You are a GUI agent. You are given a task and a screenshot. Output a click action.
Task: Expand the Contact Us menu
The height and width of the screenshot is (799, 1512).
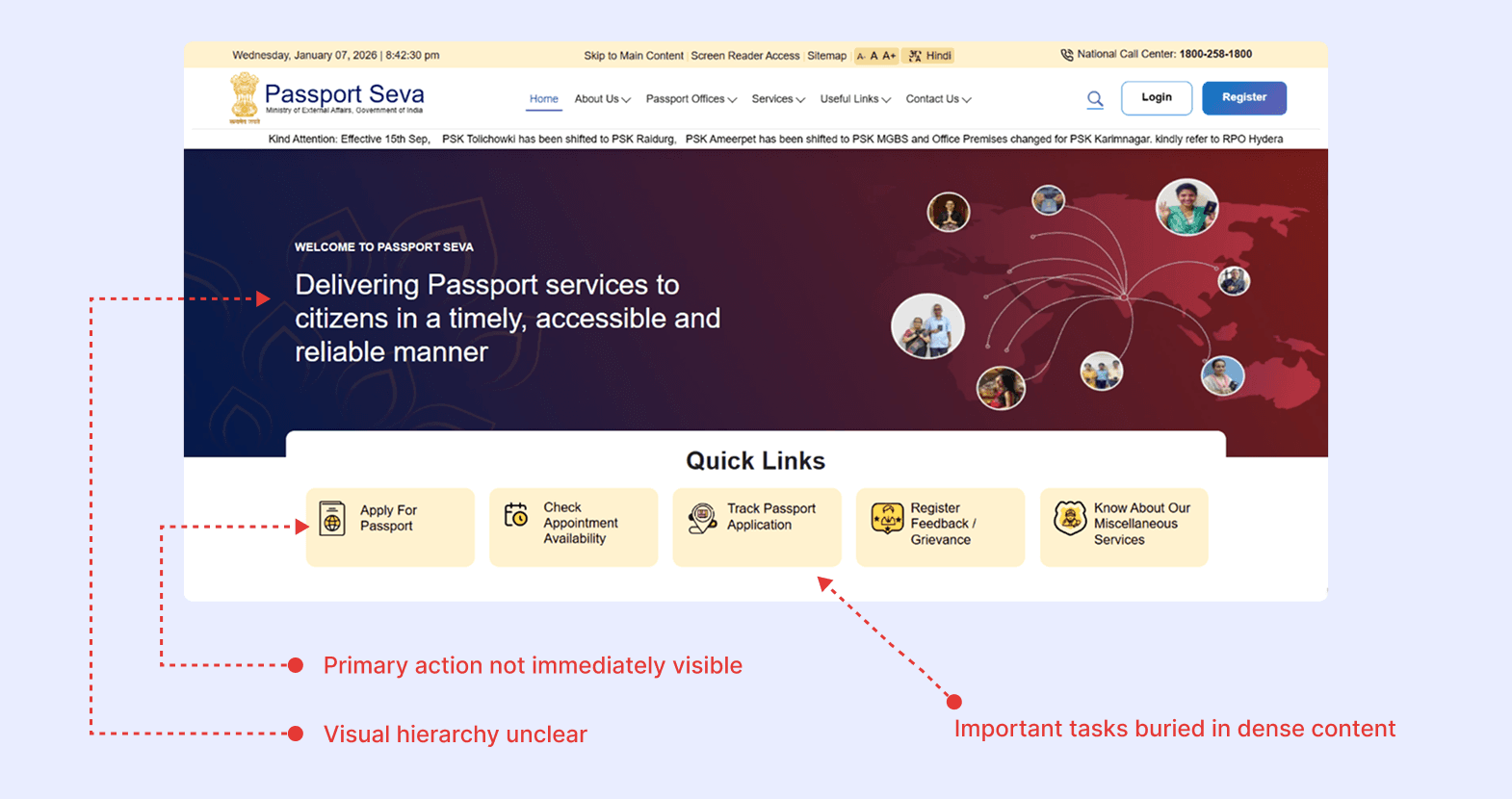[x=939, y=99]
